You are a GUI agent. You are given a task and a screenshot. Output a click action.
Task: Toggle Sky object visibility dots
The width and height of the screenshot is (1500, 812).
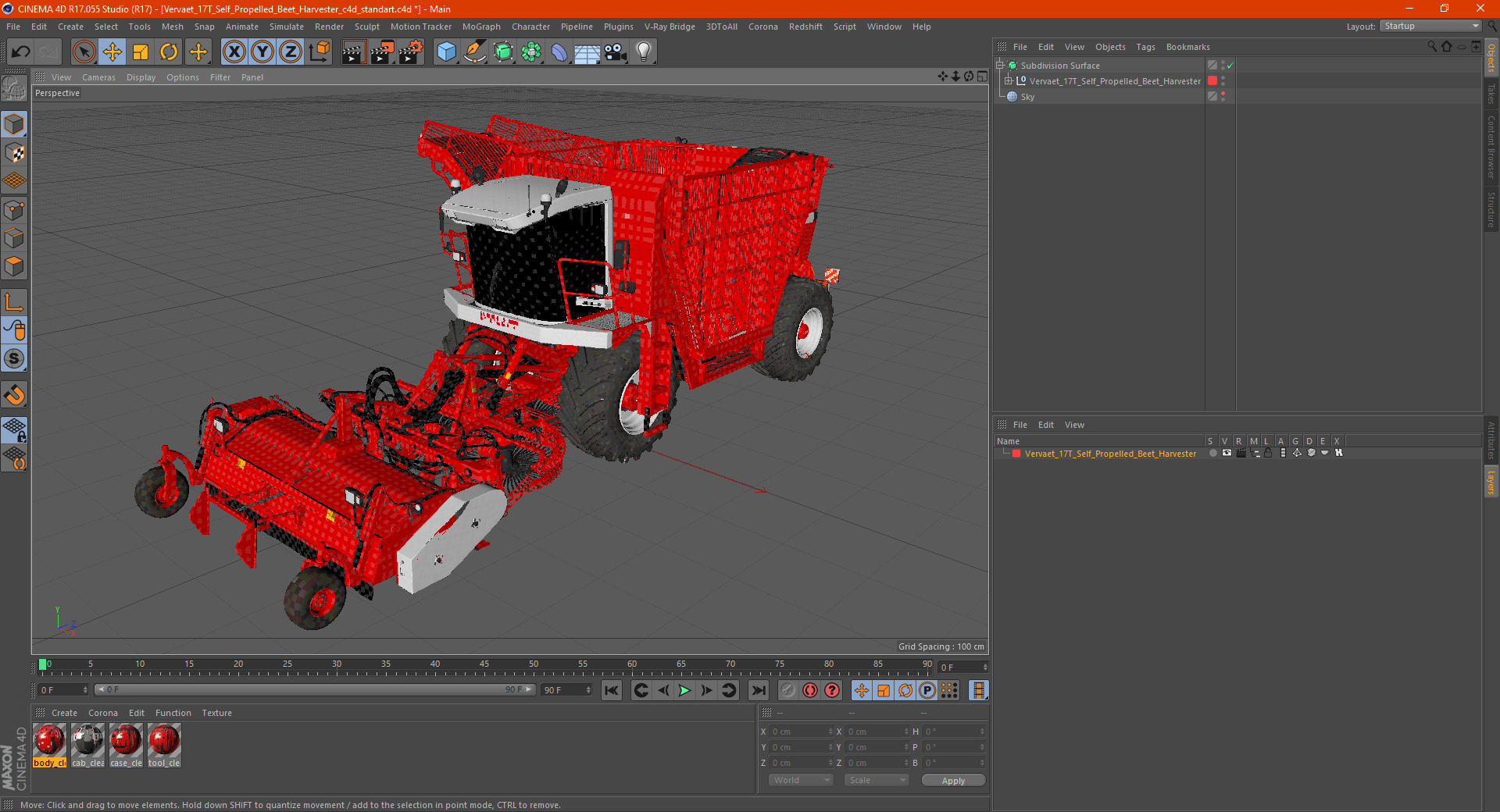tap(1223, 97)
